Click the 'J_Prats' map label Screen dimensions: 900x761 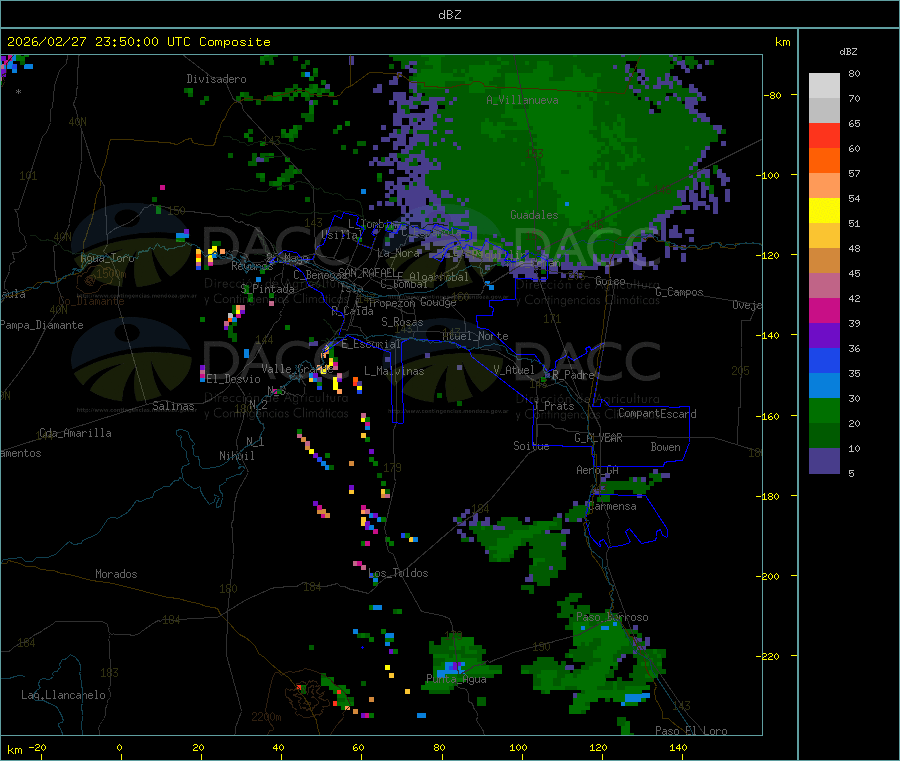(554, 405)
